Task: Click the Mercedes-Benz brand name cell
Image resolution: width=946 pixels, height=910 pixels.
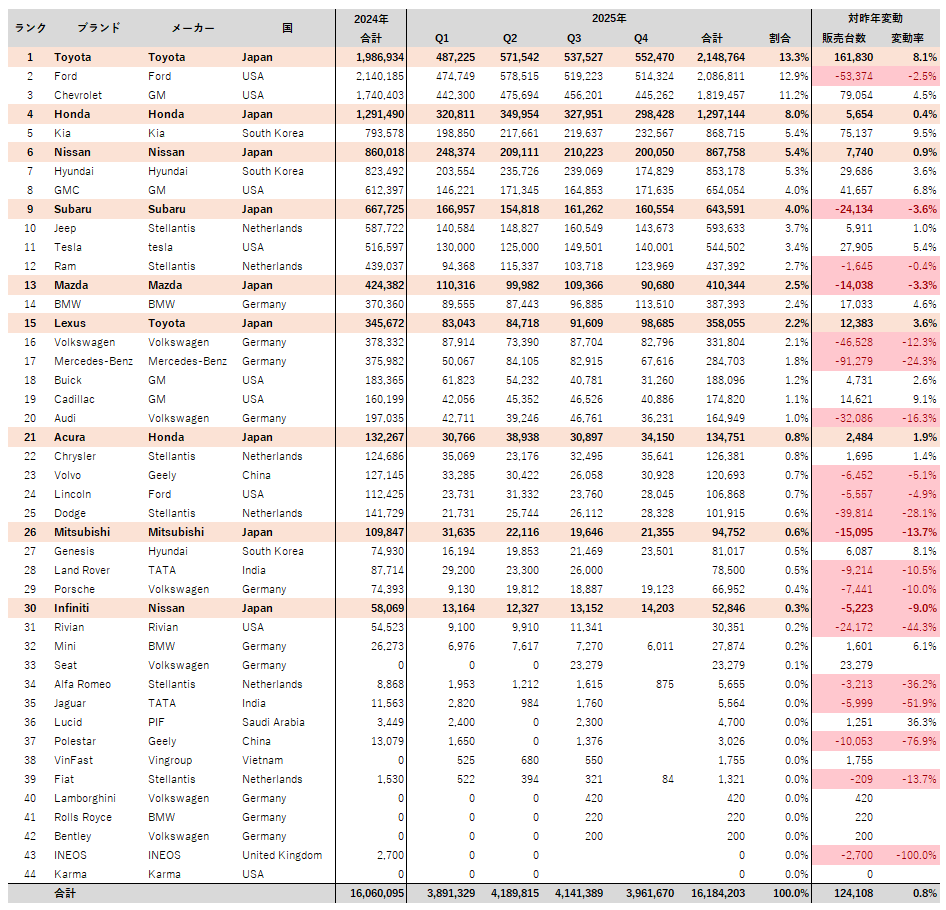Action: click(95, 361)
